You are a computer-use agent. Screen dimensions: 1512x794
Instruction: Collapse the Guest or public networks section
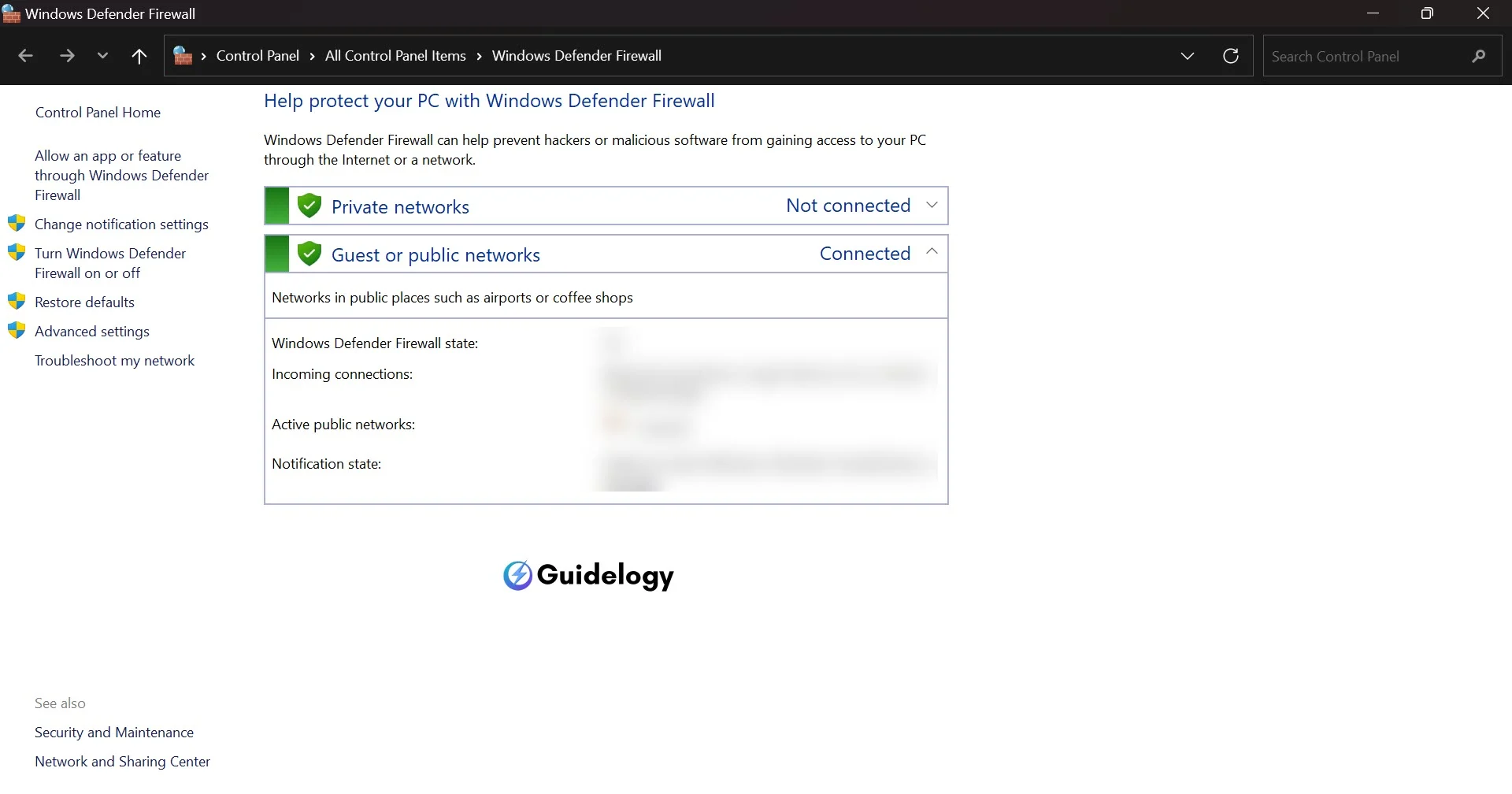[932, 251]
